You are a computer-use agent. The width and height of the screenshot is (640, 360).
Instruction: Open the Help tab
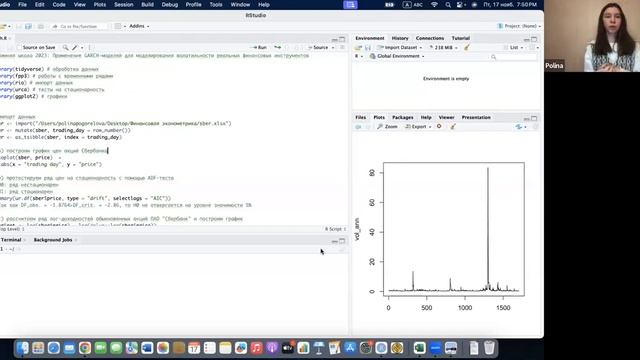point(426,117)
